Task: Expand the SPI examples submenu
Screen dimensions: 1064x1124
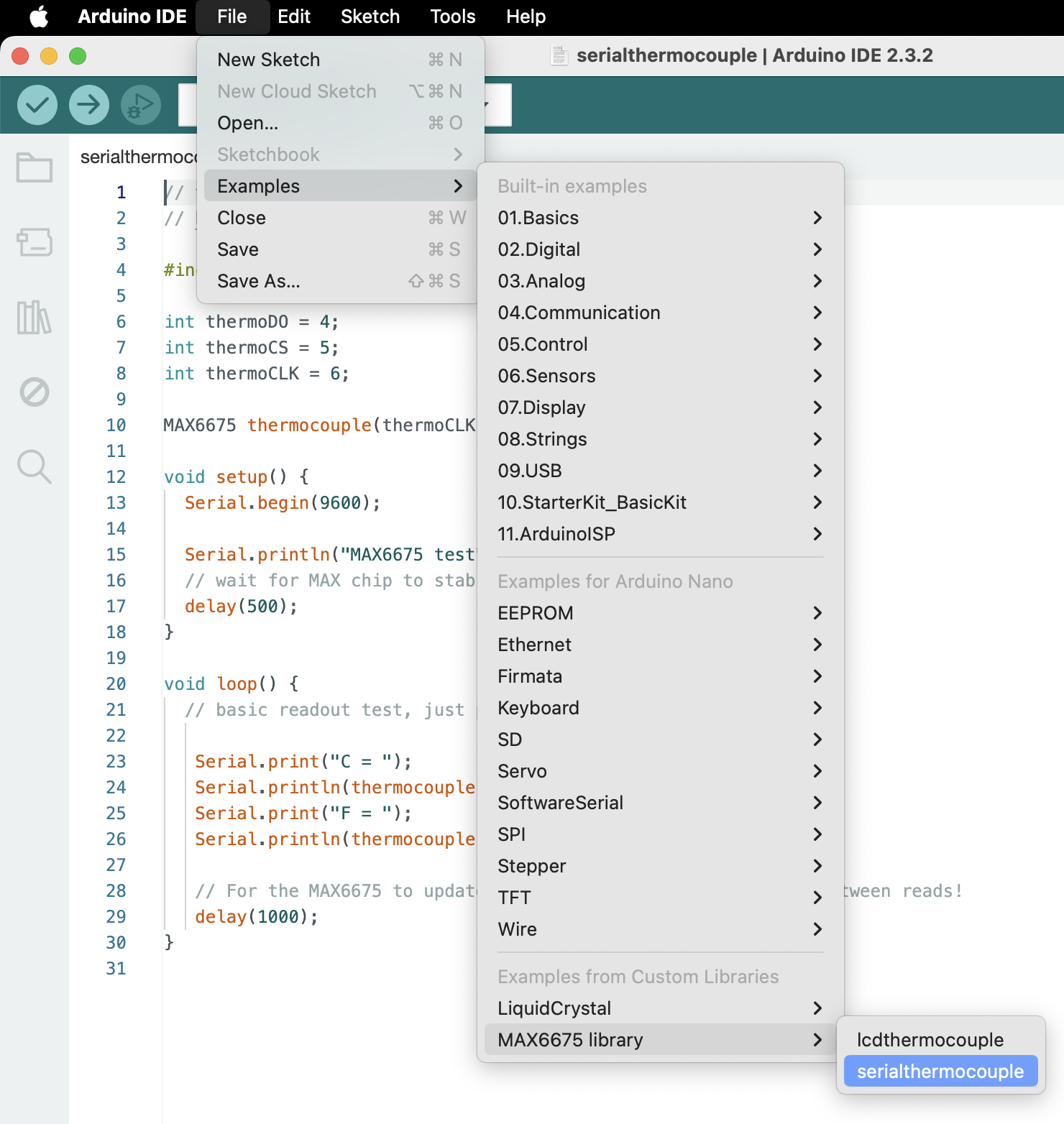Action: click(x=660, y=834)
